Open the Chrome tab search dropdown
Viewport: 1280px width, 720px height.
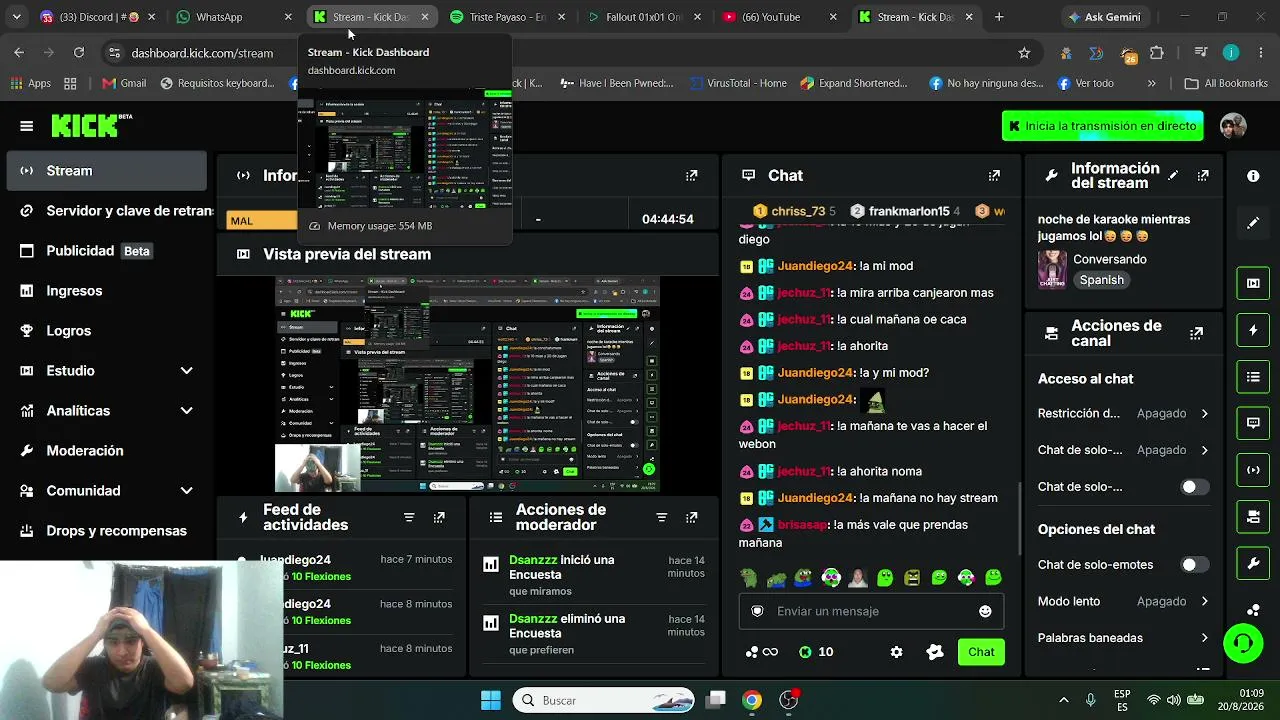pyautogui.click(x=18, y=17)
